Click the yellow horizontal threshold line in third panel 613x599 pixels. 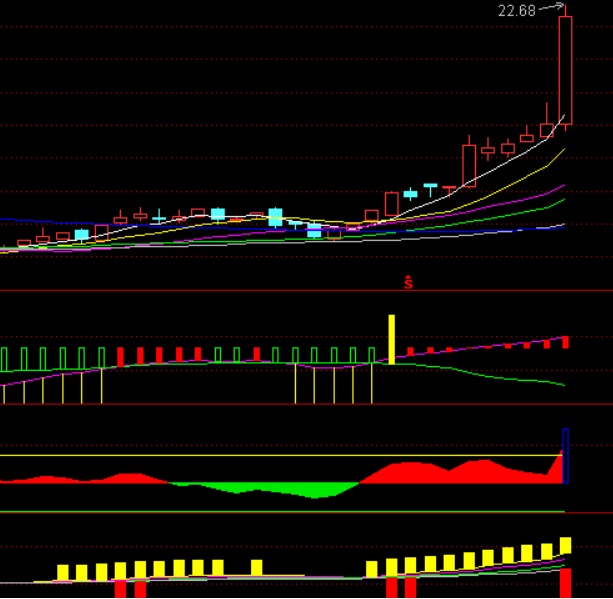click(x=281, y=456)
